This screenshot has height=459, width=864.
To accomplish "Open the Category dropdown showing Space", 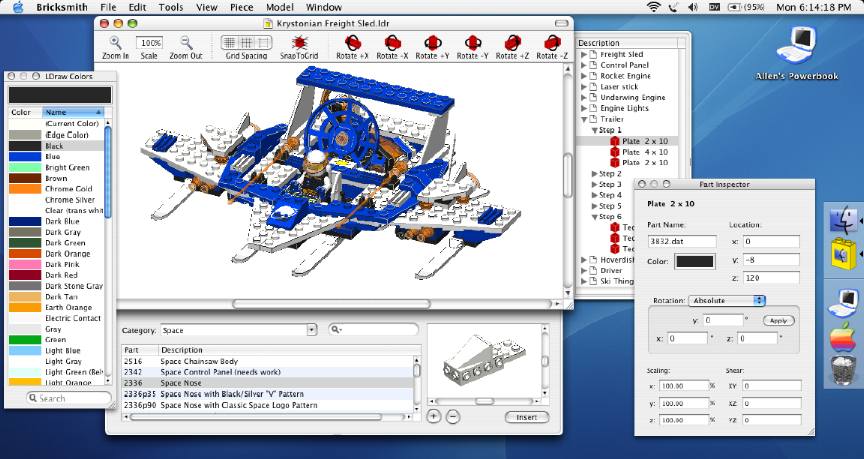I will 238,329.
